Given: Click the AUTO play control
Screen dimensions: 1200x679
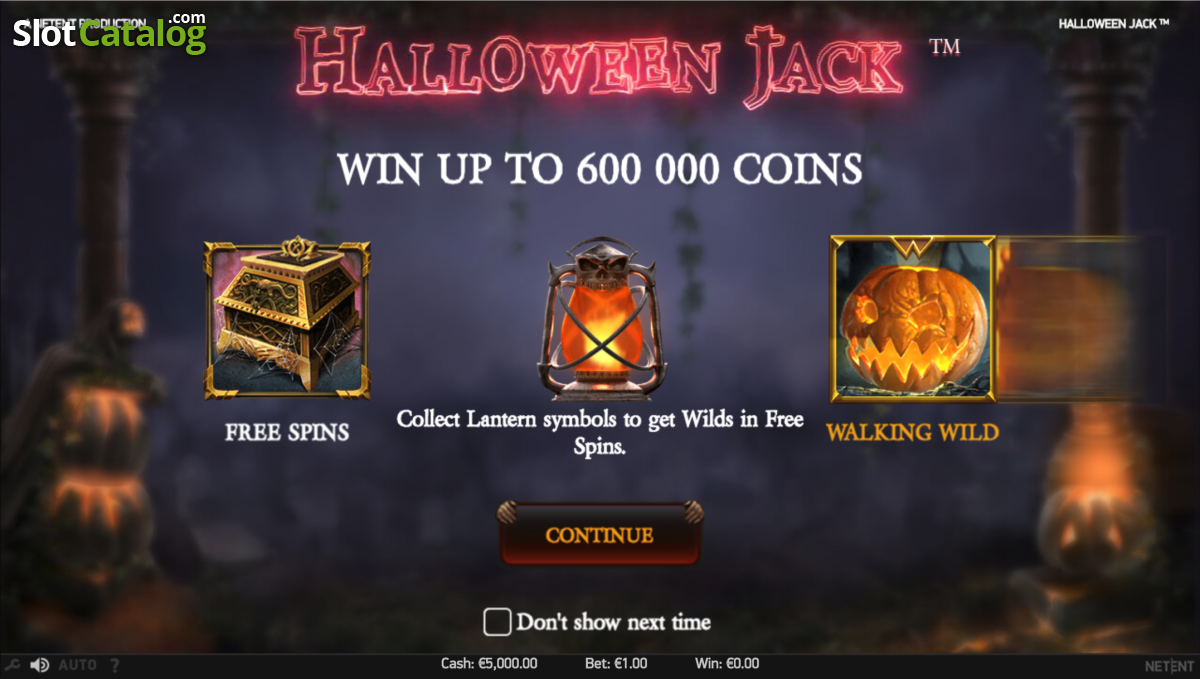Looking at the screenshot, I should [x=78, y=664].
